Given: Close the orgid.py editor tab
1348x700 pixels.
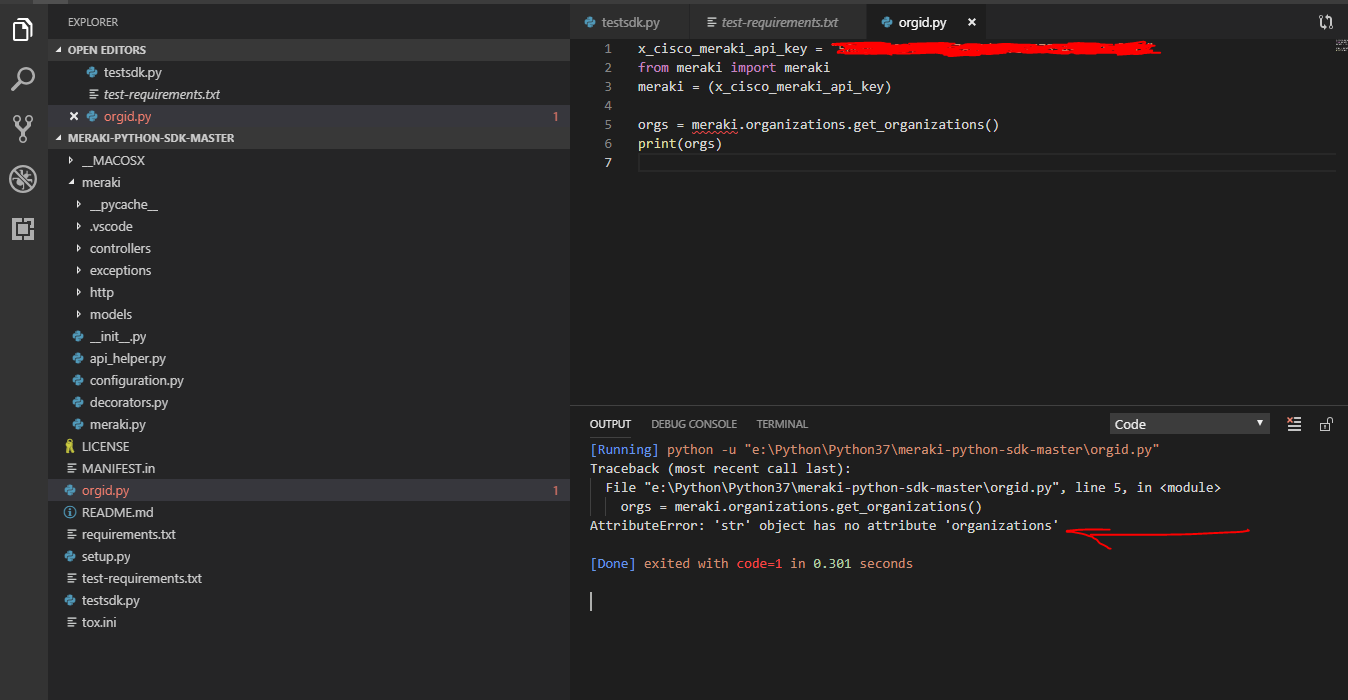Looking at the screenshot, I should pos(971,22).
